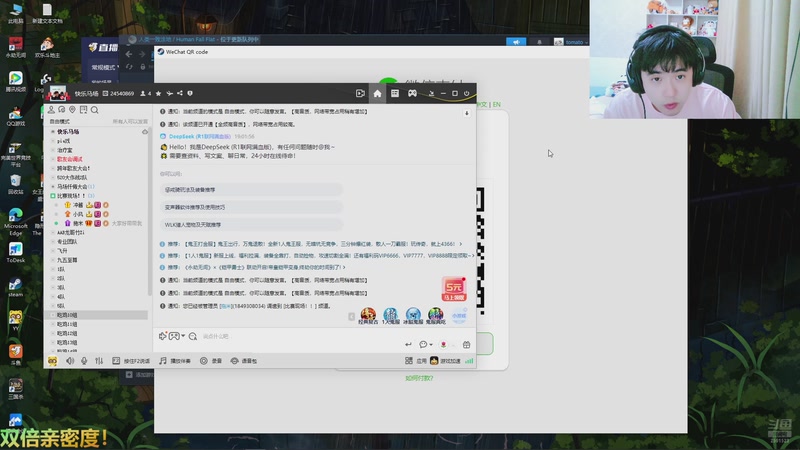Open the 腾讯视频 desktop shortcut
The image size is (800, 450).
pos(15,81)
